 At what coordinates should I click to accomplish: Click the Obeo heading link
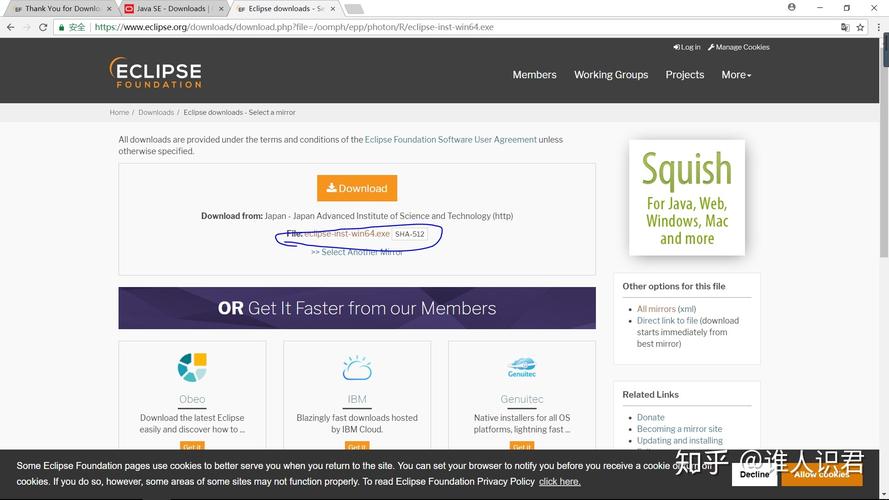[192, 399]
